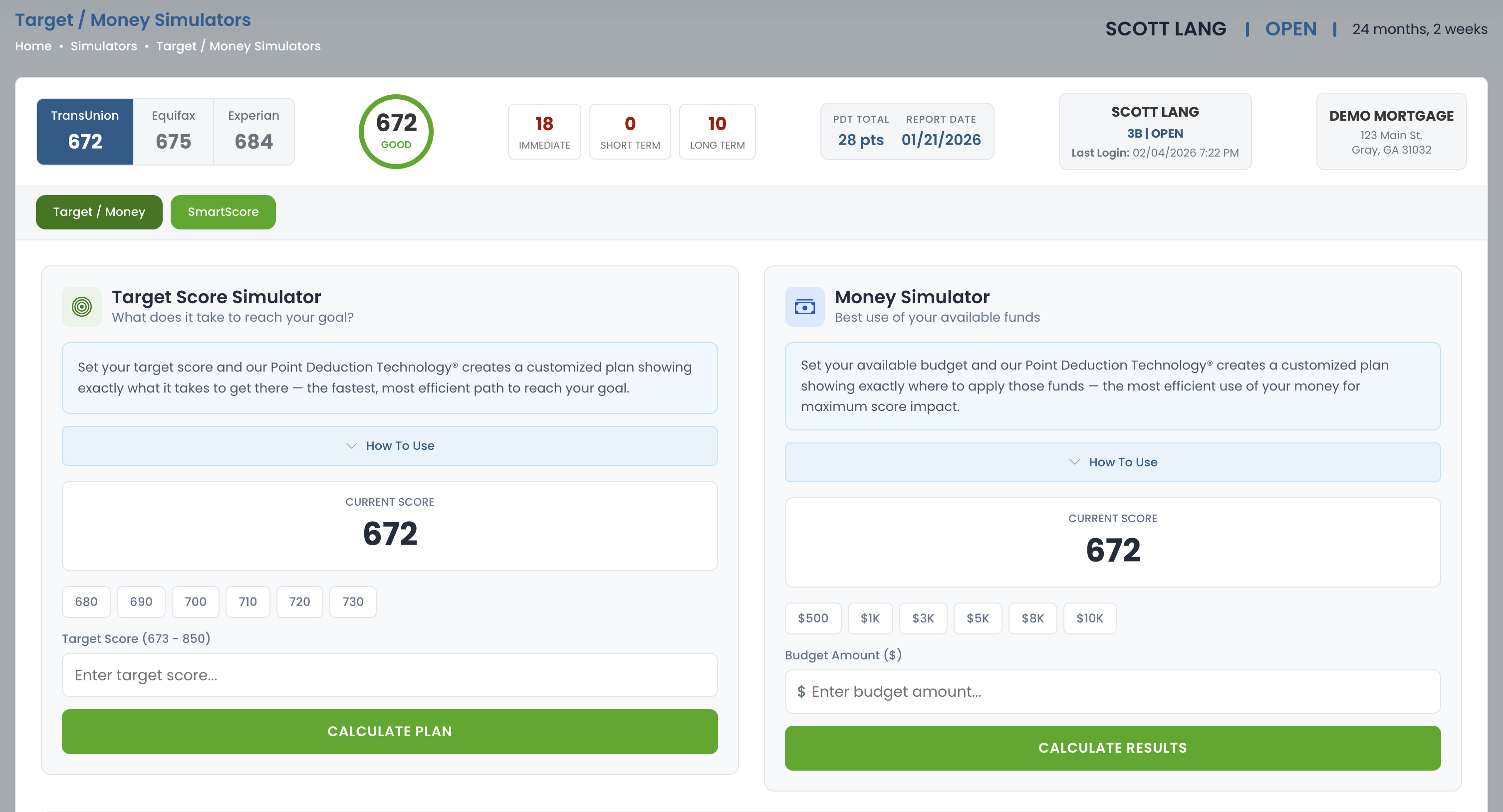
Task: Select the Equifax bureau tab
Action: point(173,131)
